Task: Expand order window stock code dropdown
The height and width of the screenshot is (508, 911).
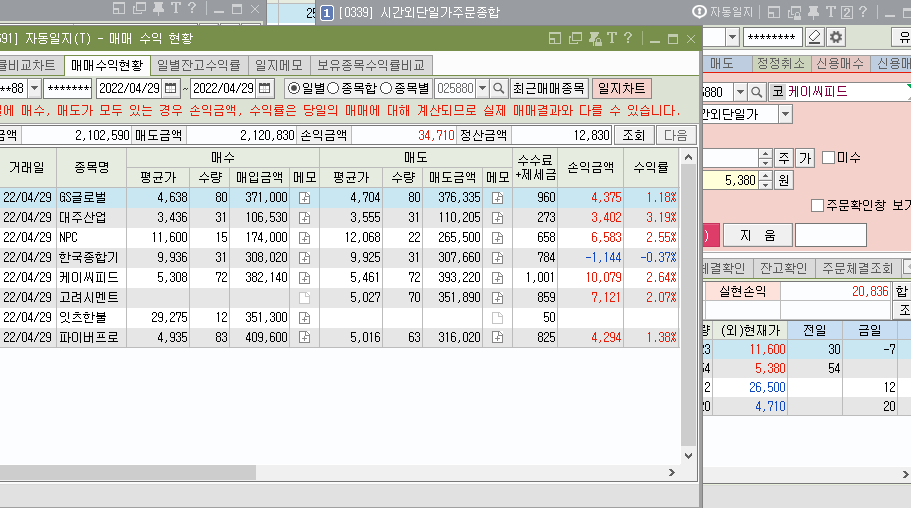Action: click(x=740, y=92)
